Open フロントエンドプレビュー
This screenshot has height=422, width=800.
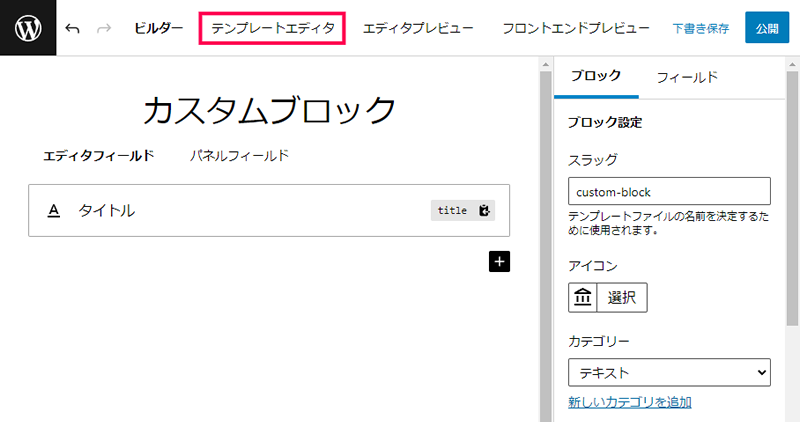pos(576,29)
